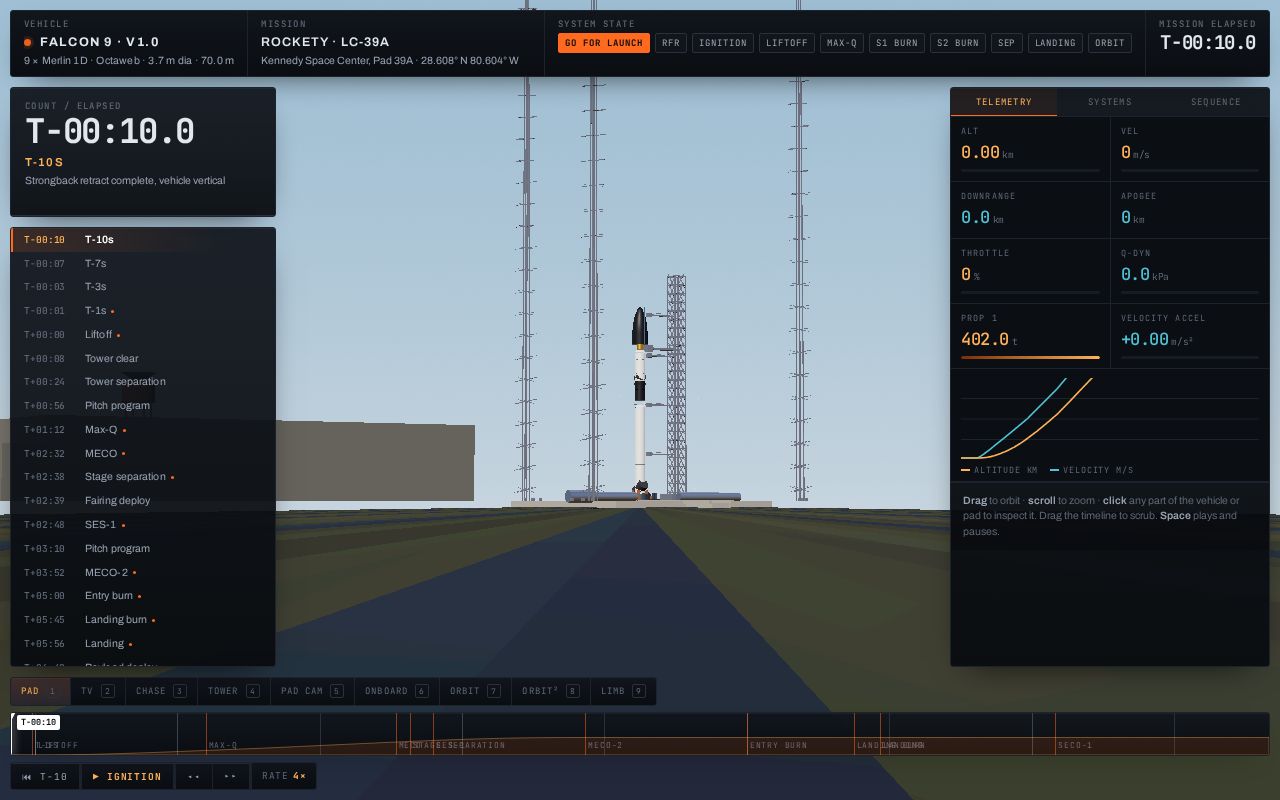1280x800 pixels.
Task: Jump to the Fairing deploy event
Action: (x=143, y=501)
